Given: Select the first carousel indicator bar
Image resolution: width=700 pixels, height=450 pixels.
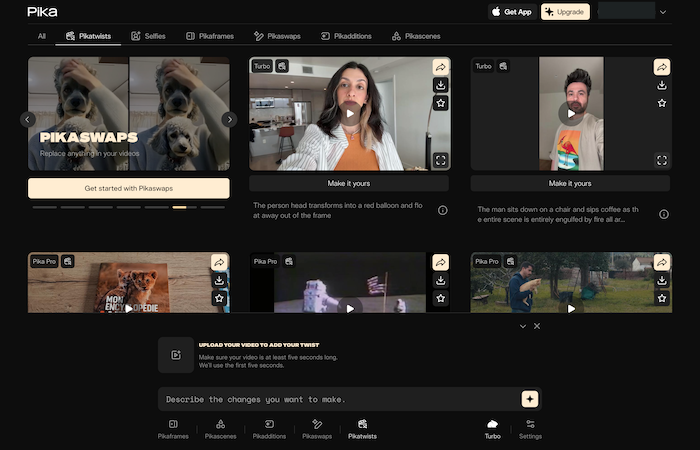Looking at the screenshot, I should pos(44,207).
